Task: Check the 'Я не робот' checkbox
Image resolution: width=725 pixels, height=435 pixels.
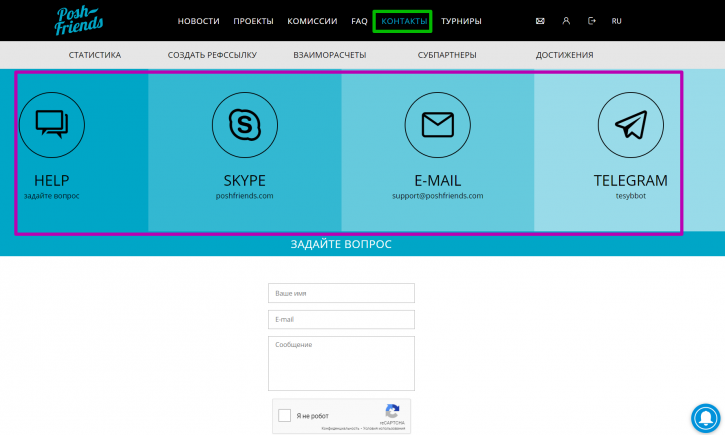Action: [284, 415]
